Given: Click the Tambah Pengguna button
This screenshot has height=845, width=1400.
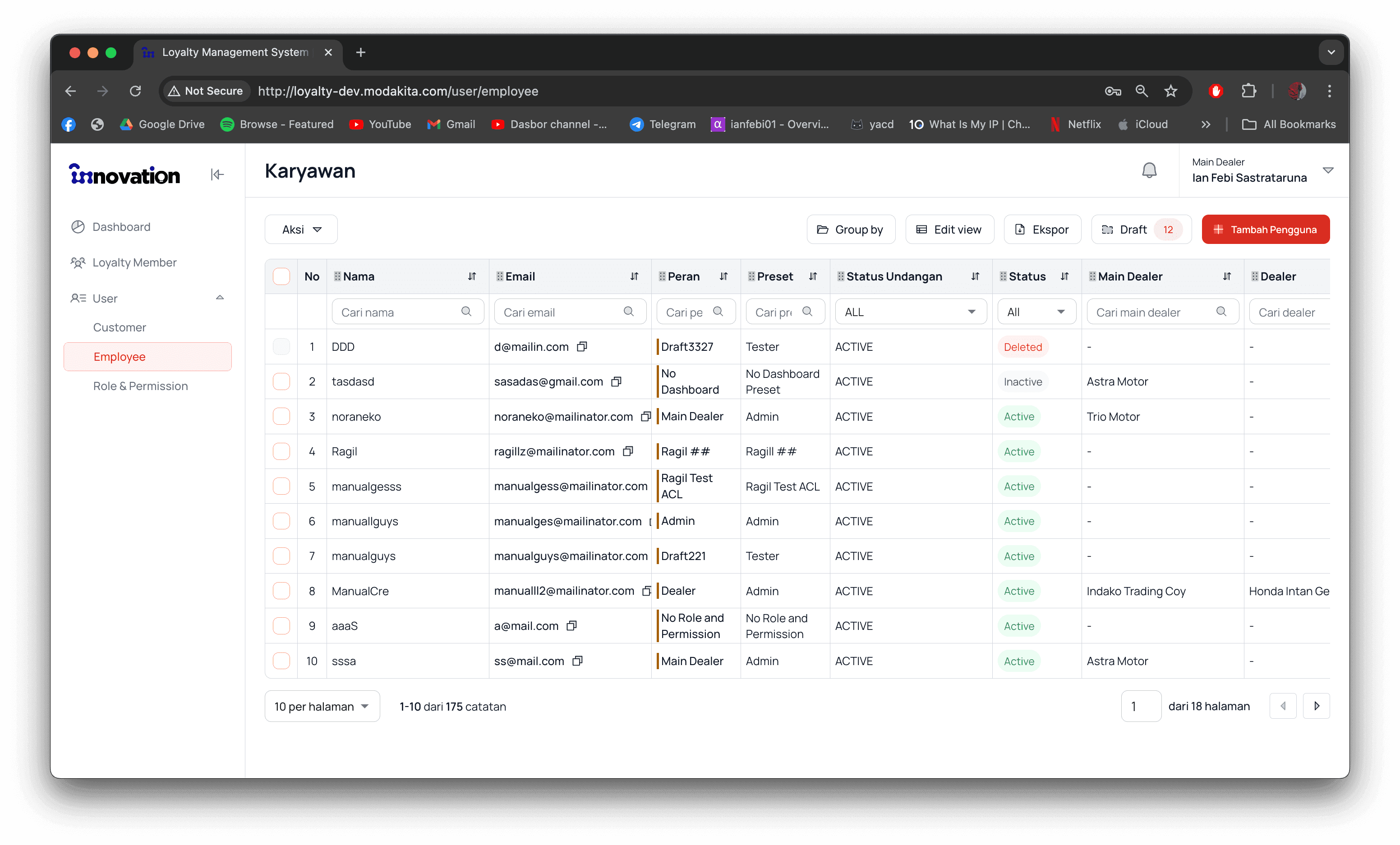Looking at the screenshot, I should click(x=1265, y=230).
